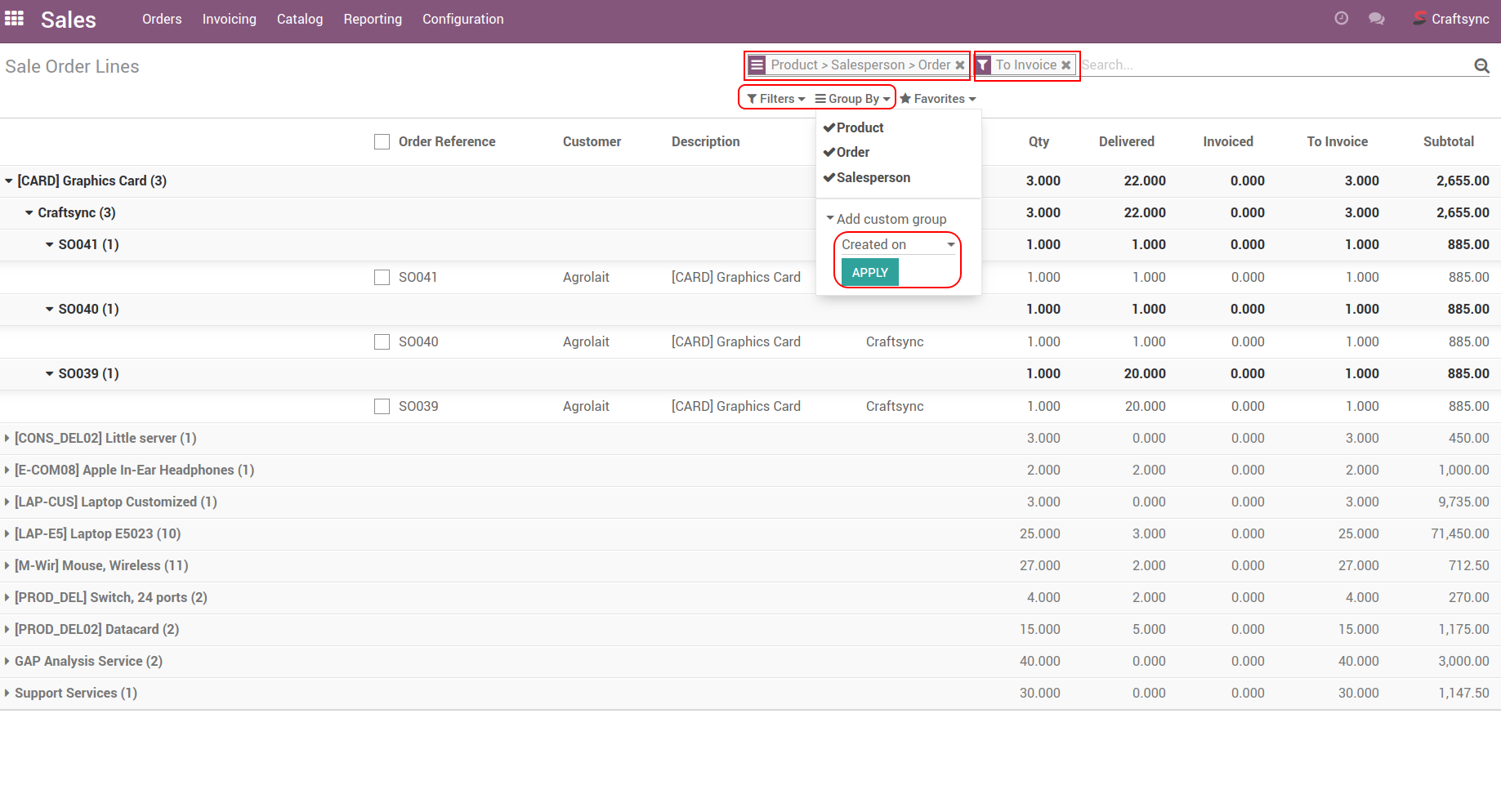Tick the SO039 row checkbox

tap(382, 407)
